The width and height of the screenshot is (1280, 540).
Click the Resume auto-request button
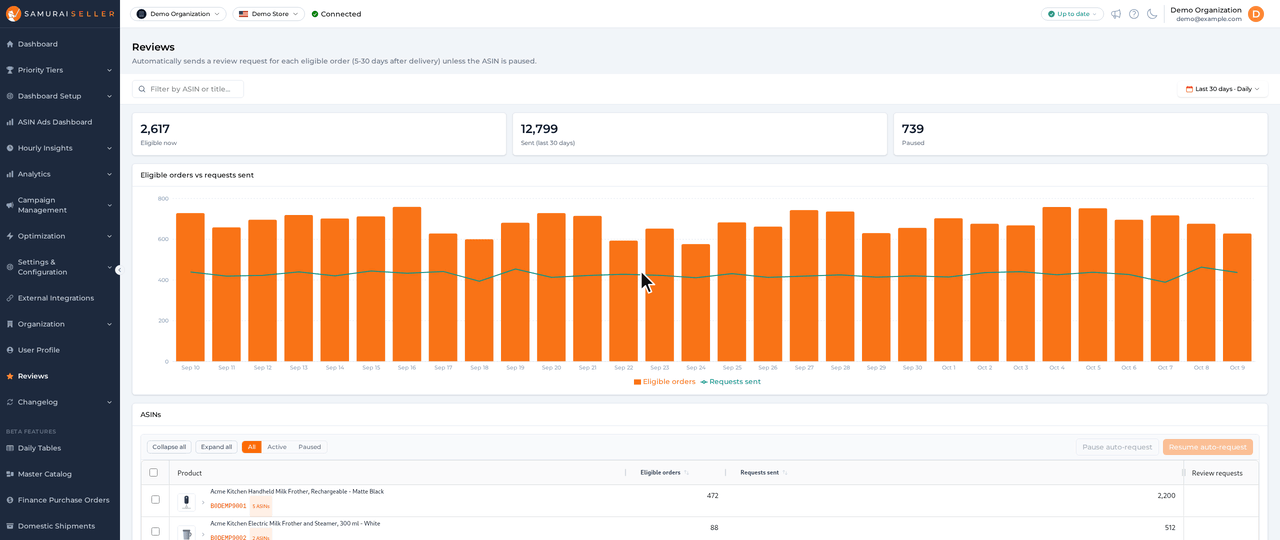(1208, 447)
